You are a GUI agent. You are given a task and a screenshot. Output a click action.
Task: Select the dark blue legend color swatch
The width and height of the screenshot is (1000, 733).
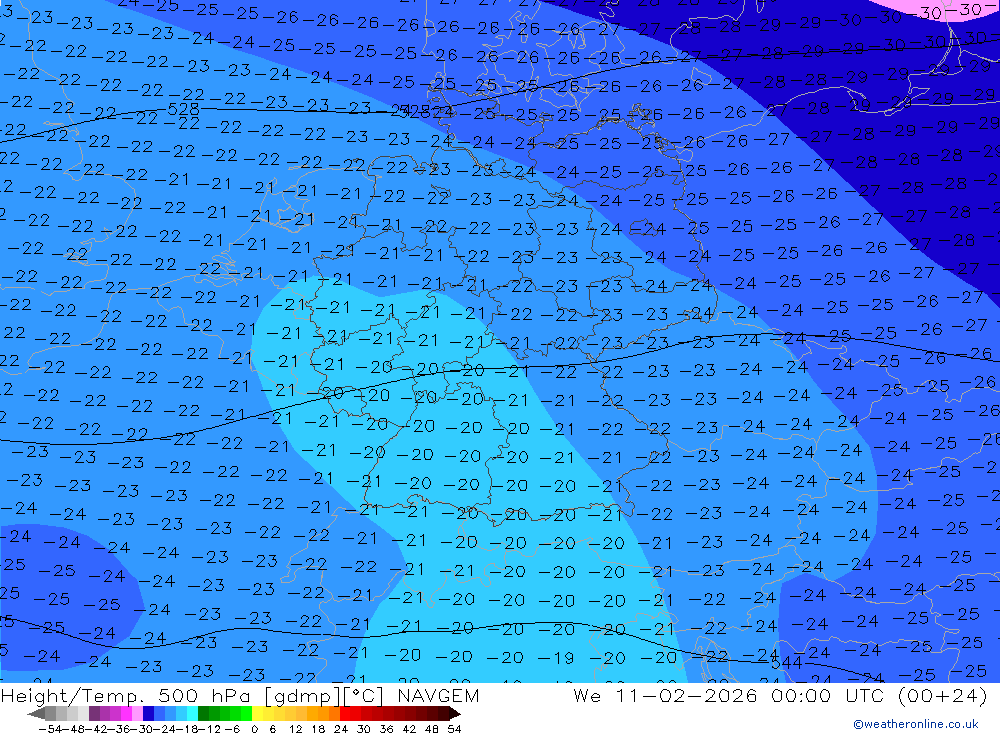point(148,714)
